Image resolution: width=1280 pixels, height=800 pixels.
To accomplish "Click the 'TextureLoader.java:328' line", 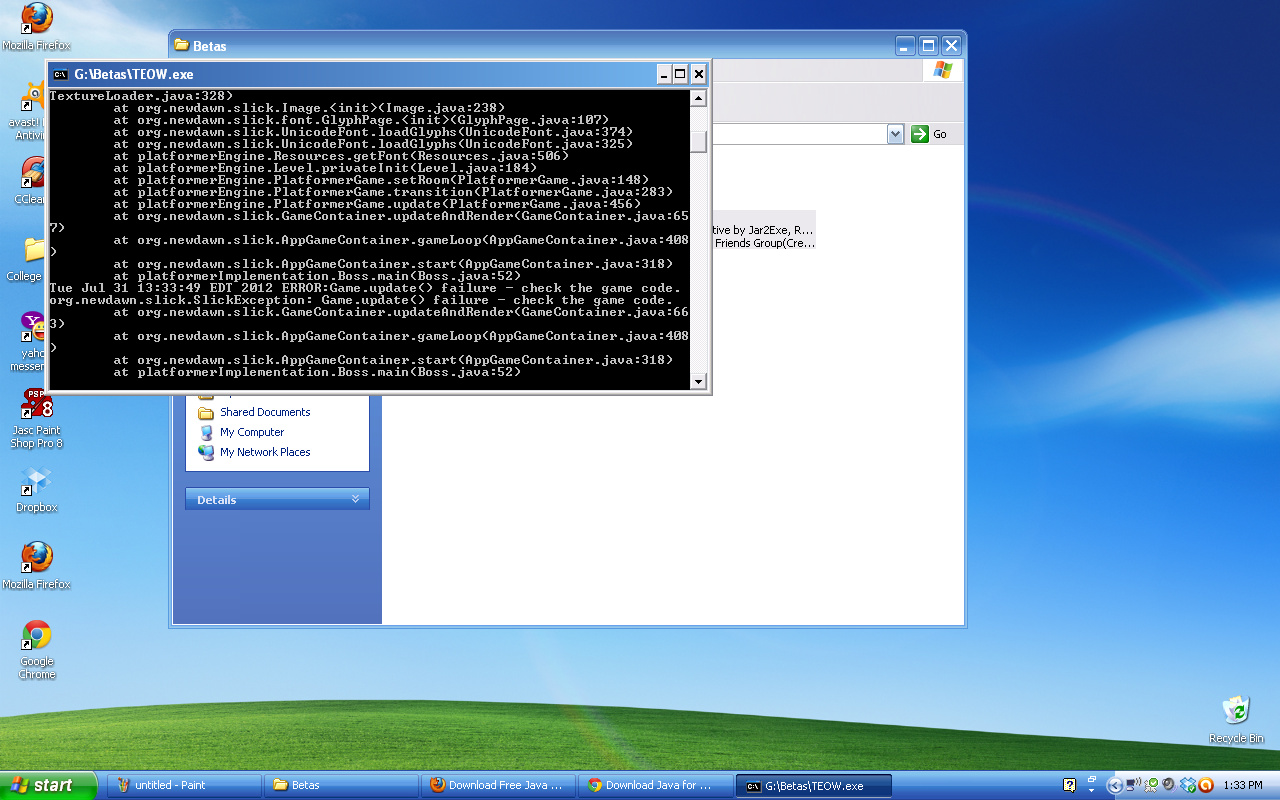I will point(141,96).
